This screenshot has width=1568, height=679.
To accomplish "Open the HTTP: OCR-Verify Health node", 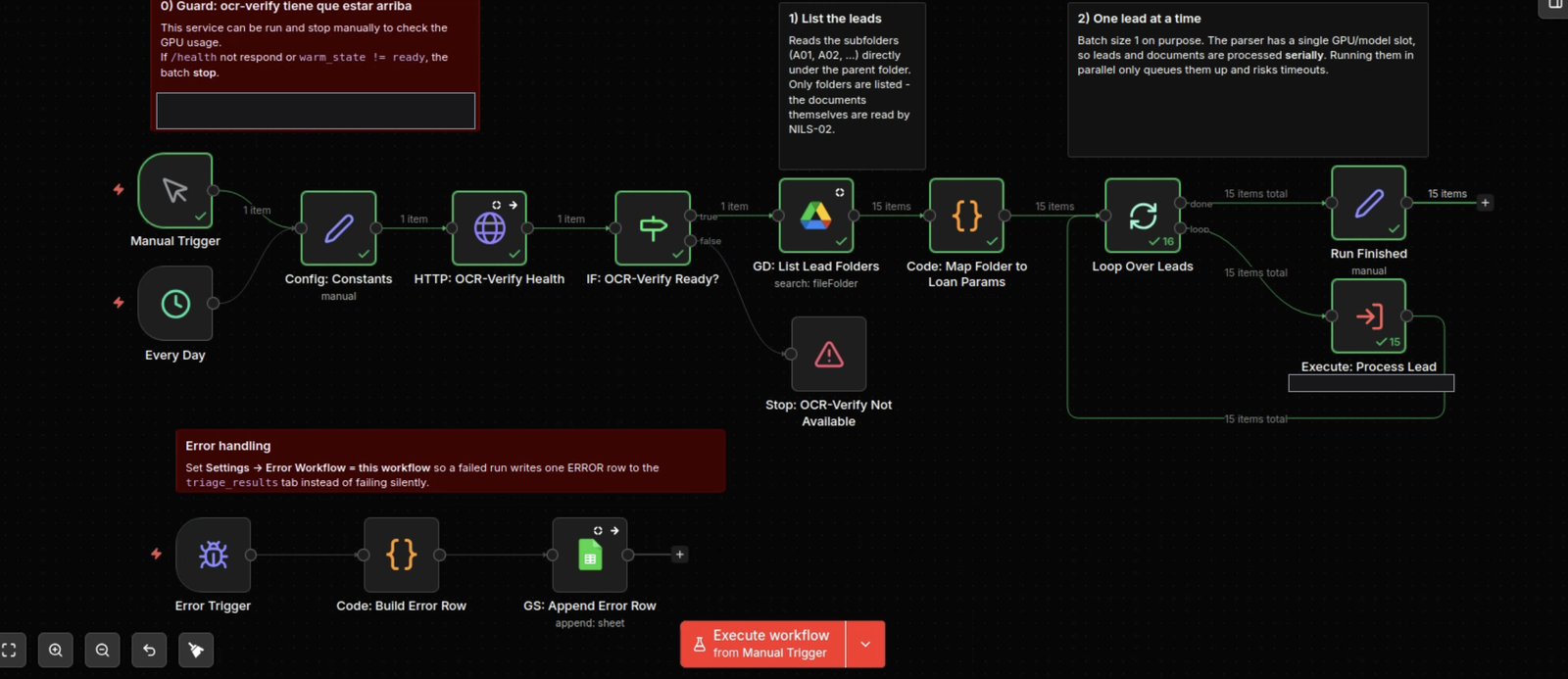I will (489, 228).
